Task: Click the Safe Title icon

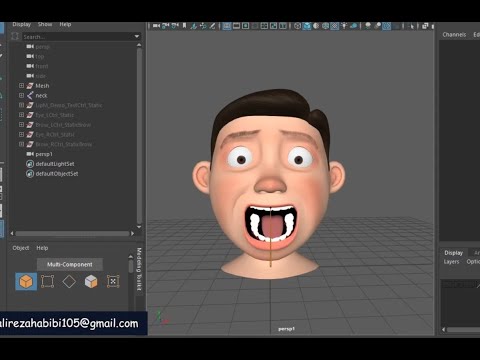Action: [283, 26]
